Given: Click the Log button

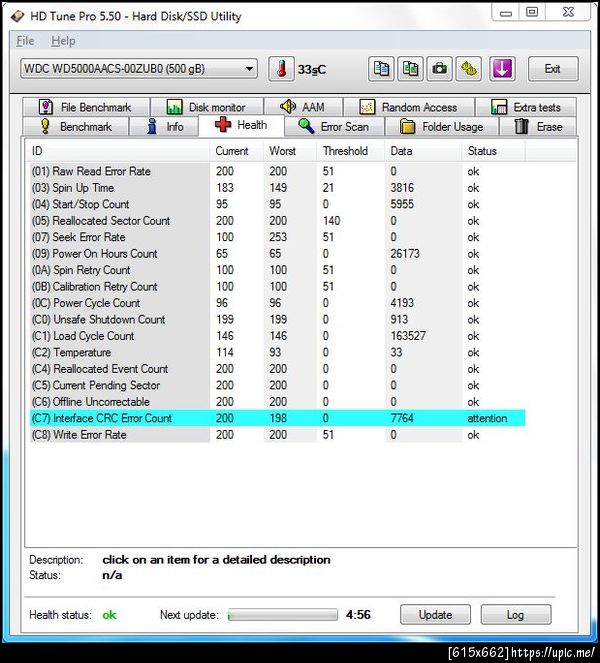Looking at the screenshot, I should (515, 614).
